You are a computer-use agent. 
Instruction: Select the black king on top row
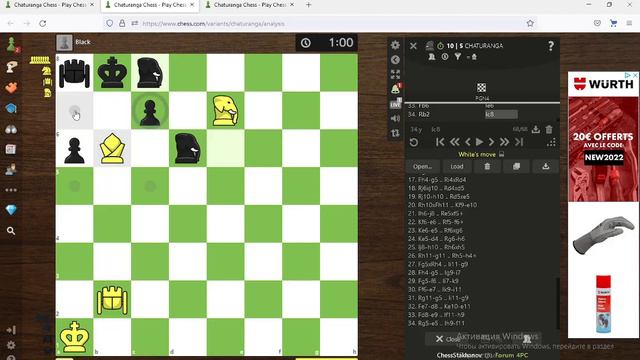[x=112, y=72]
